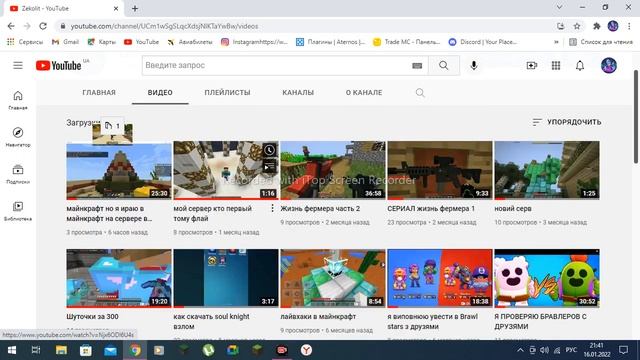The height and width of the screenshot is (360, 640).
Task: Open the Карты bookmark
Action: point(102,42)
